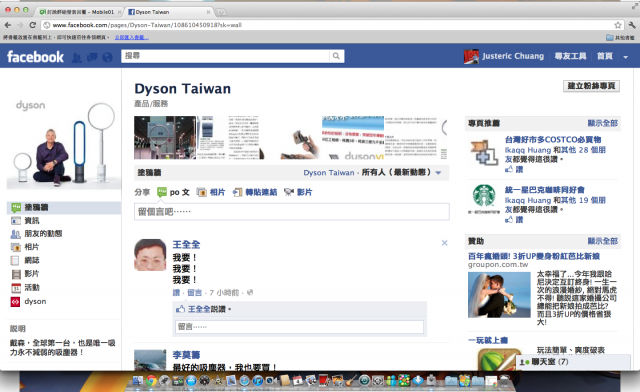Click the Facebook logo in the header

36,56
